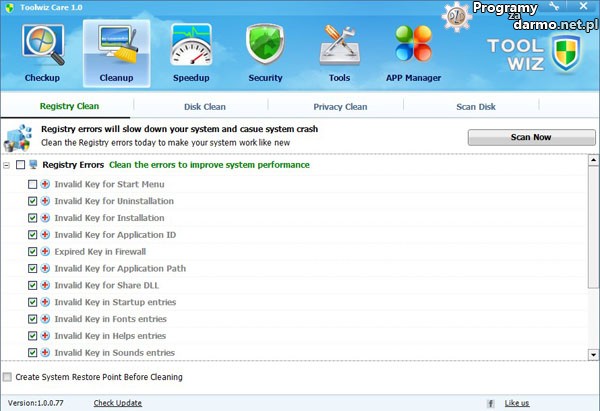
Task: Click the Check Update link
Action: [x=118, y=403]
